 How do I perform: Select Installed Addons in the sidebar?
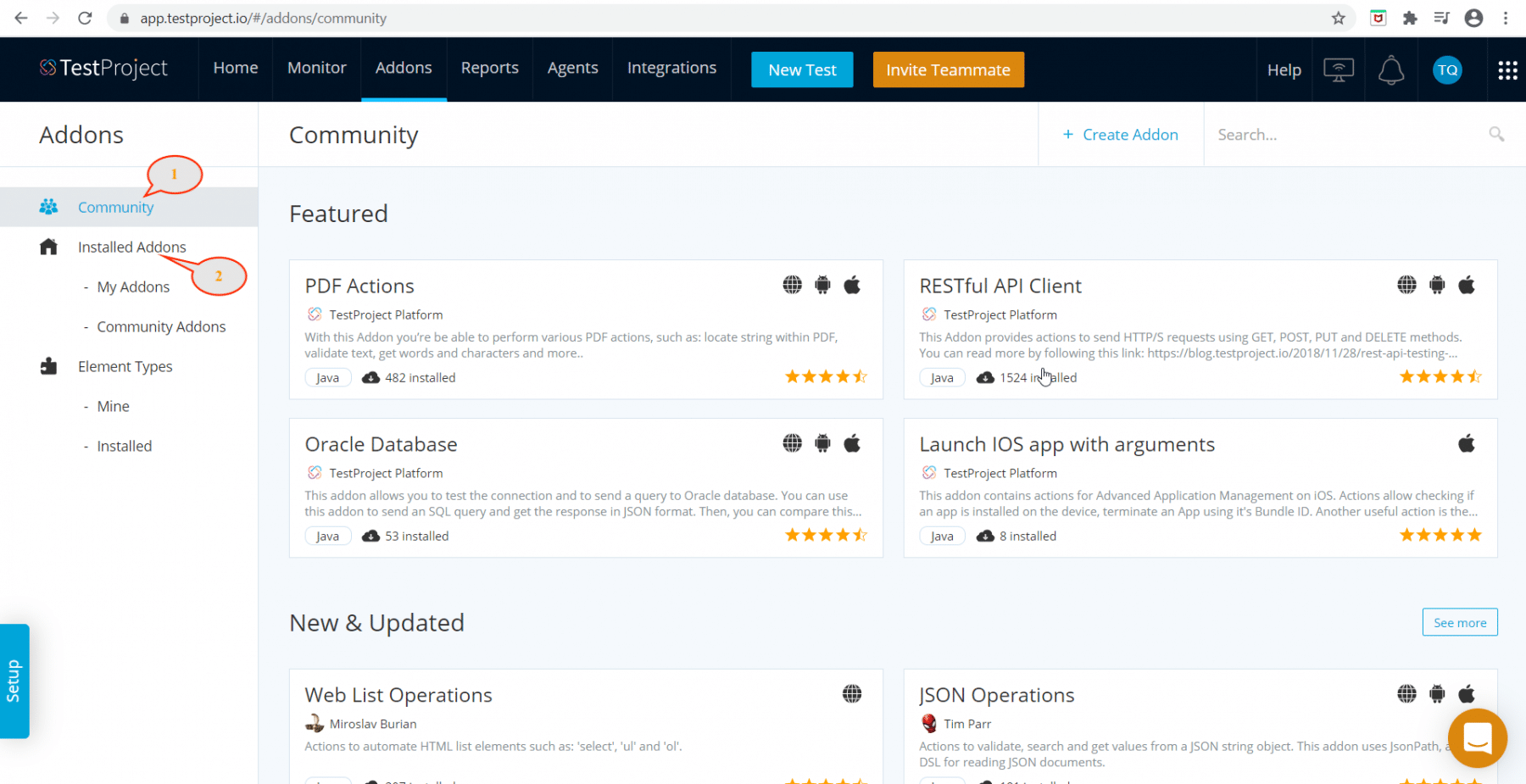[131, 247]
